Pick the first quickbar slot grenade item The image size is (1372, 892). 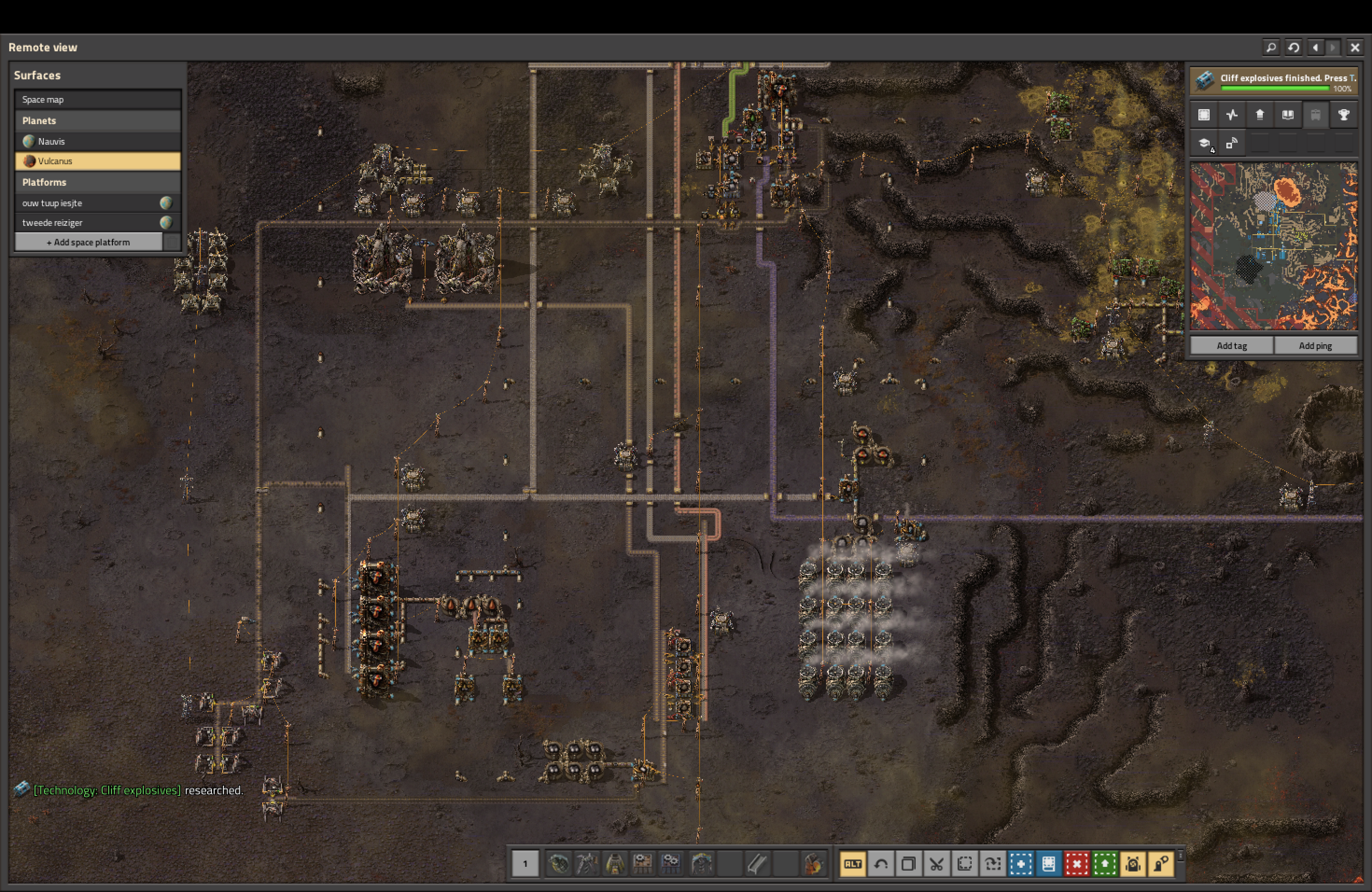tap(558, 863)
